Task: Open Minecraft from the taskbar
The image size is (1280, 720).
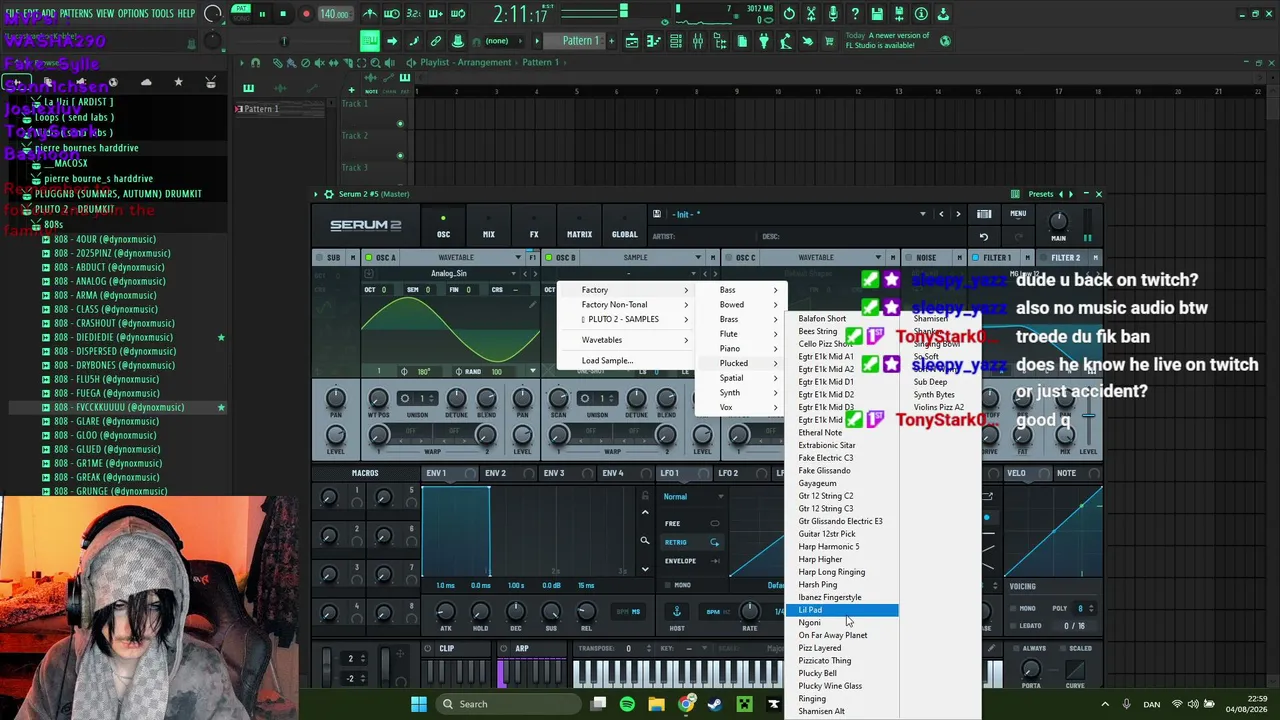Action: (x=744, y=704)
